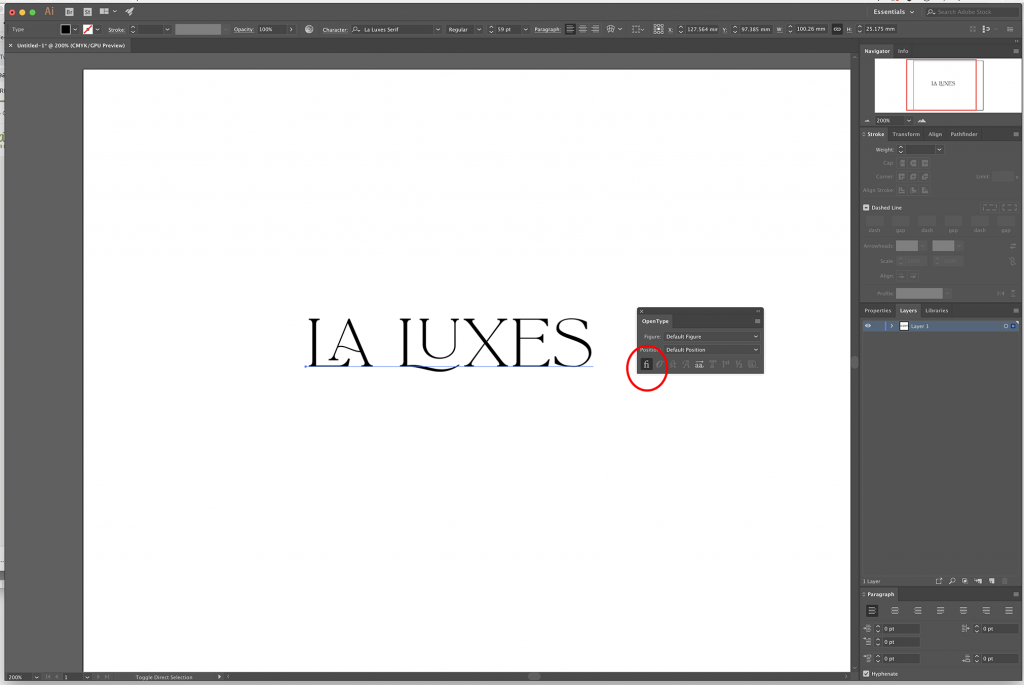Enable the Dashed Line option in Stroke panel
1024x685 pixels.
(x=866, y=207)
